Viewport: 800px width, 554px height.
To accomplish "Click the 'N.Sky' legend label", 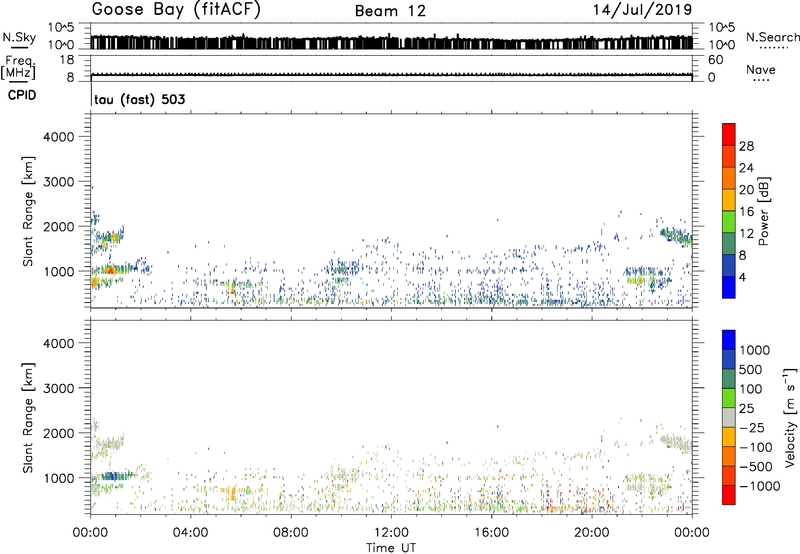I will 19,37.
